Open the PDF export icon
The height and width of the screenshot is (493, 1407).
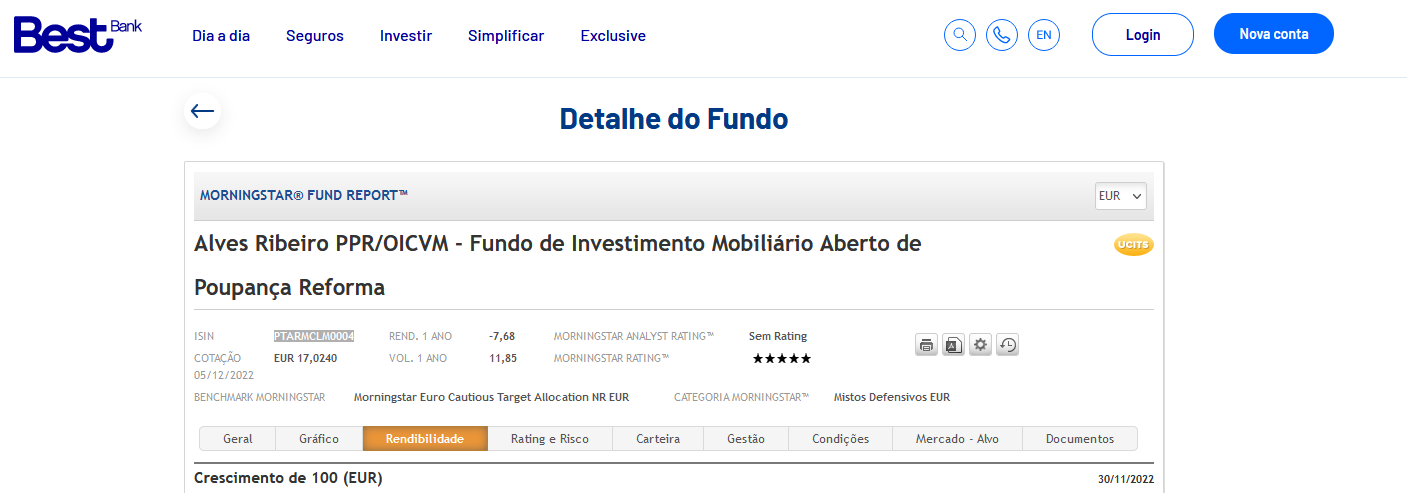click(954, 345)
